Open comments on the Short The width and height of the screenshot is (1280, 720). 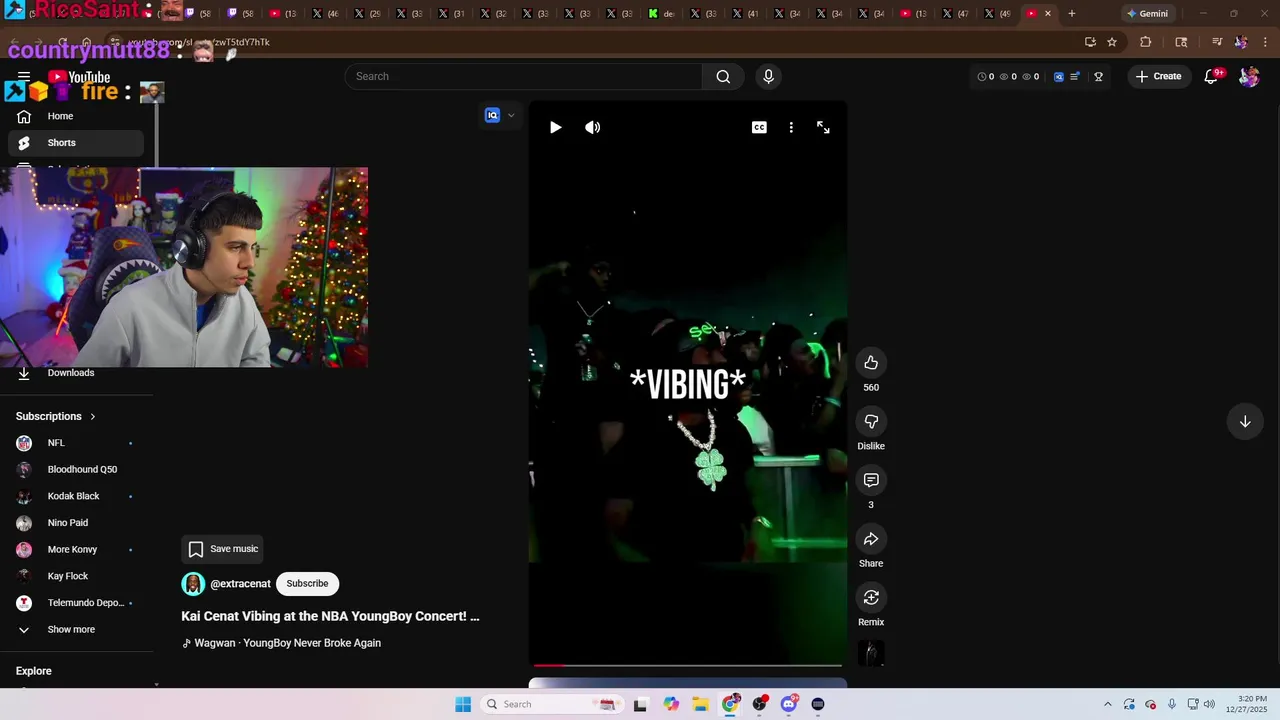(871, 480)
